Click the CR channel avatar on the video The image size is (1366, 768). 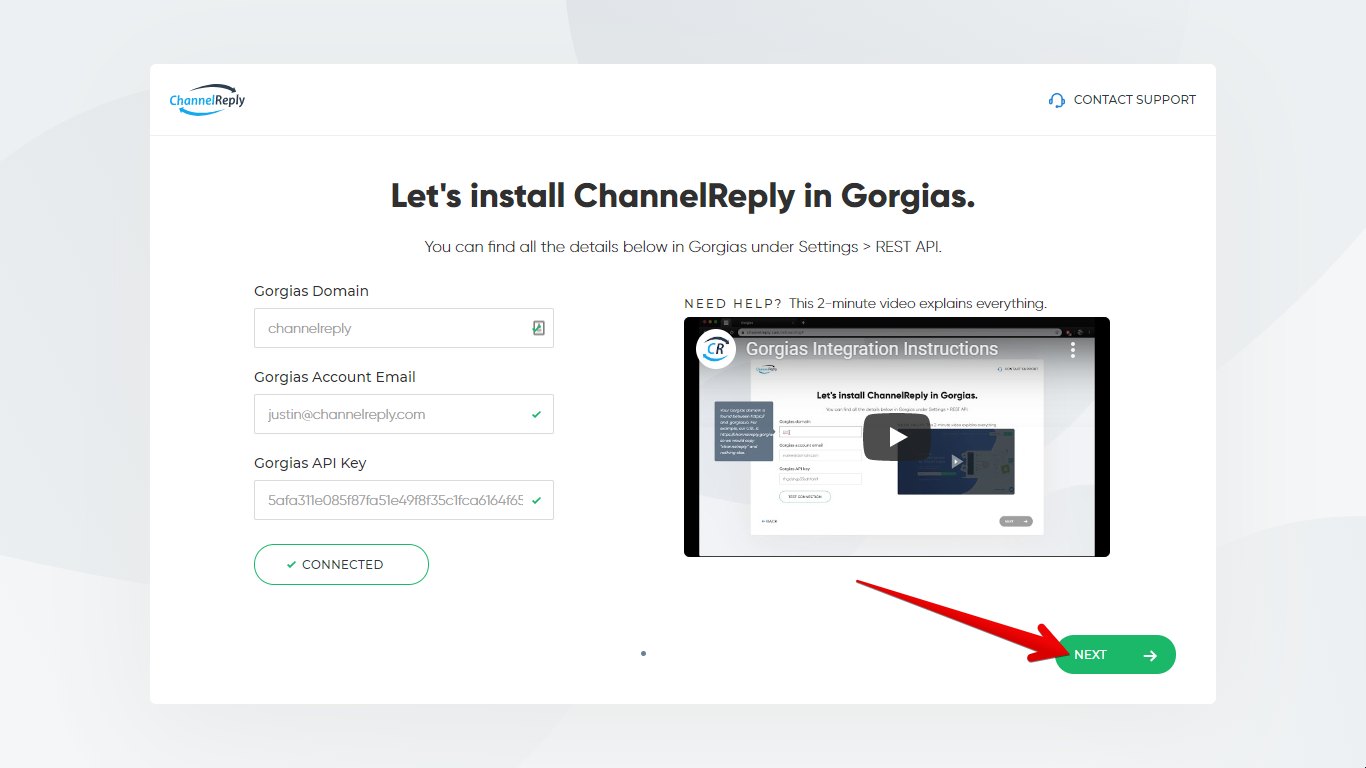pyautogui.click(x=716, y=349)
